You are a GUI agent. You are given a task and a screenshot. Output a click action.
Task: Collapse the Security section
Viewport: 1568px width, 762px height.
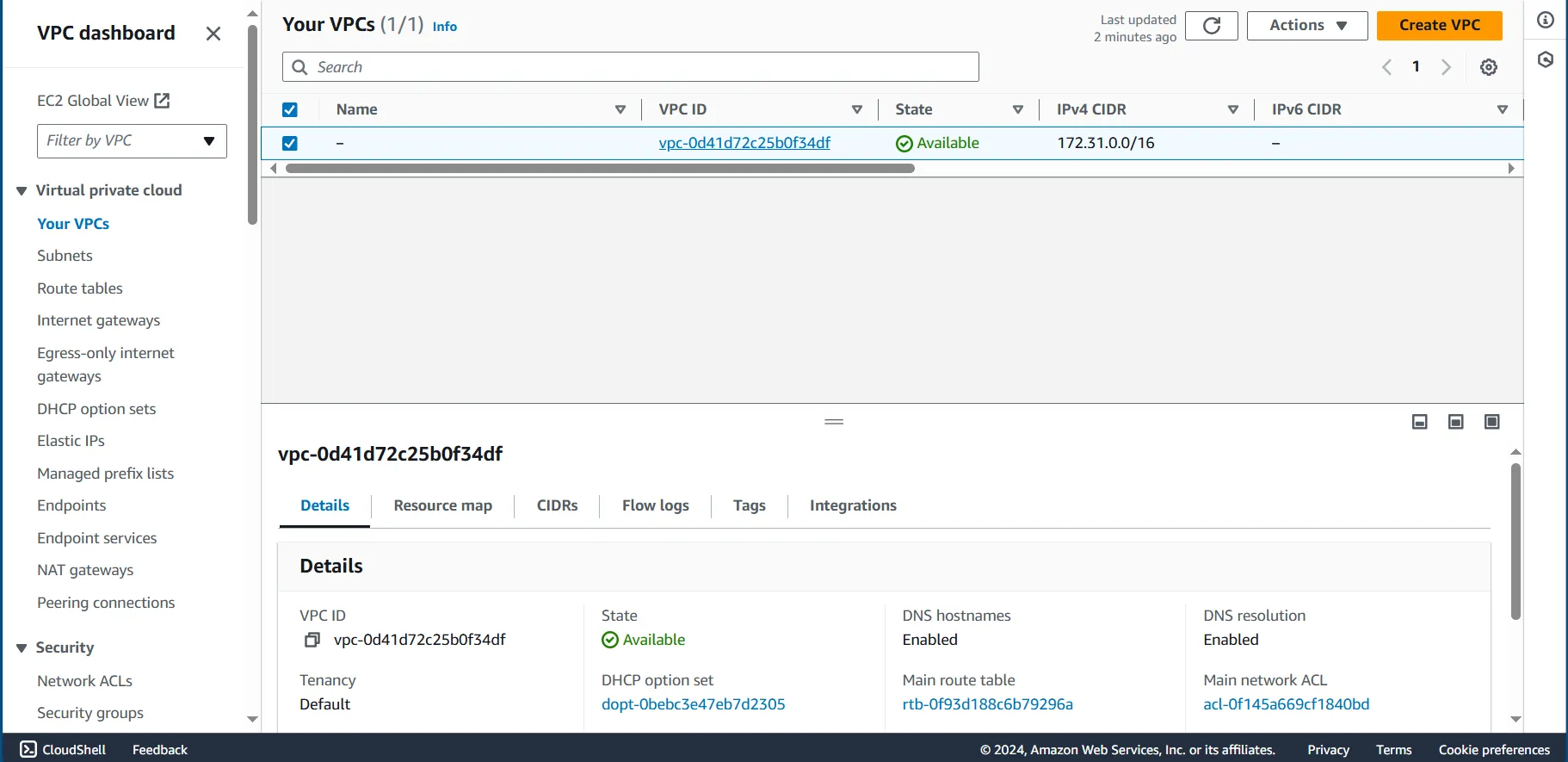pyautogui.click(x=22, y=647)
